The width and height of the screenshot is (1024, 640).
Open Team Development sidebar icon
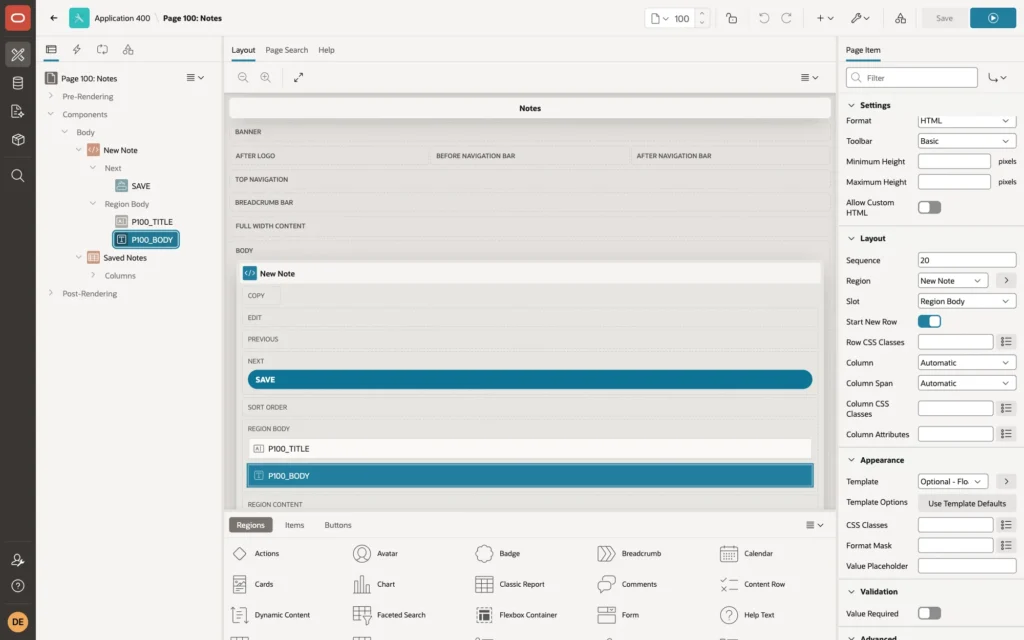pos(18,111)
